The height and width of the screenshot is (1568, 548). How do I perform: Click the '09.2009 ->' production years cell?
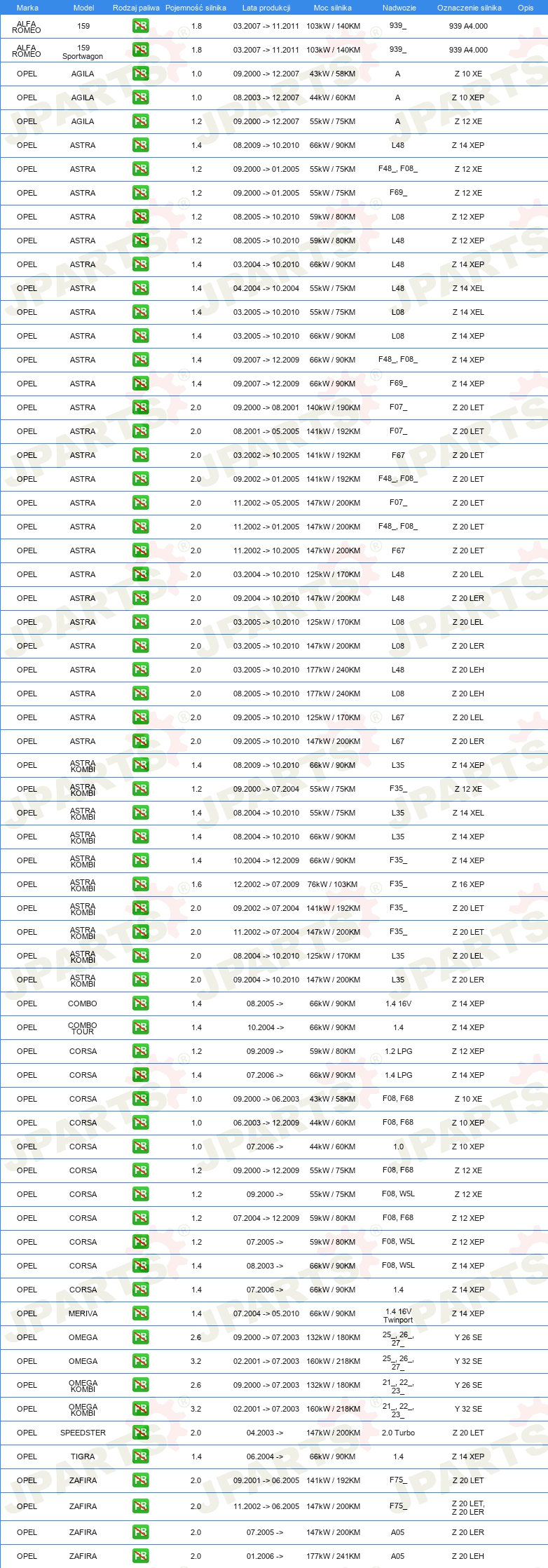tap(265, 1051)
